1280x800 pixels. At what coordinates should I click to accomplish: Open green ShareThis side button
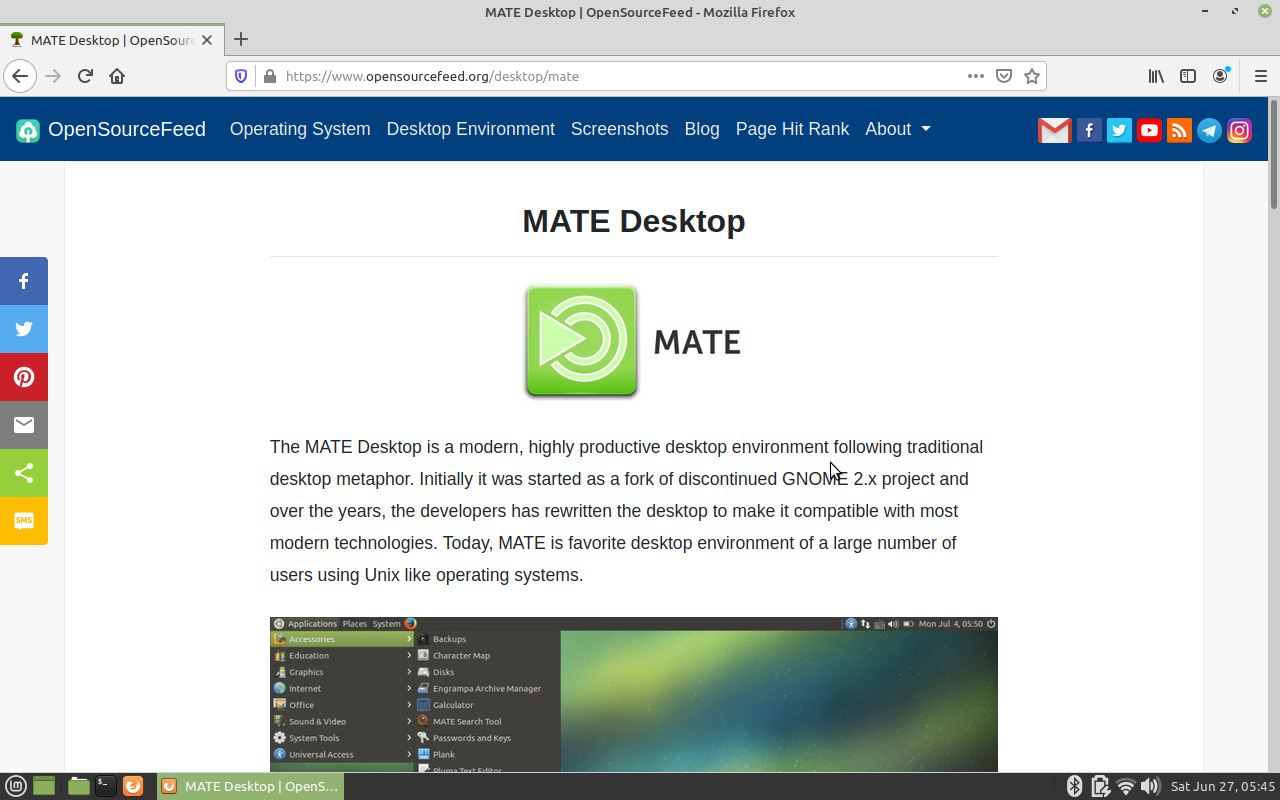click(x=24, y=473)
